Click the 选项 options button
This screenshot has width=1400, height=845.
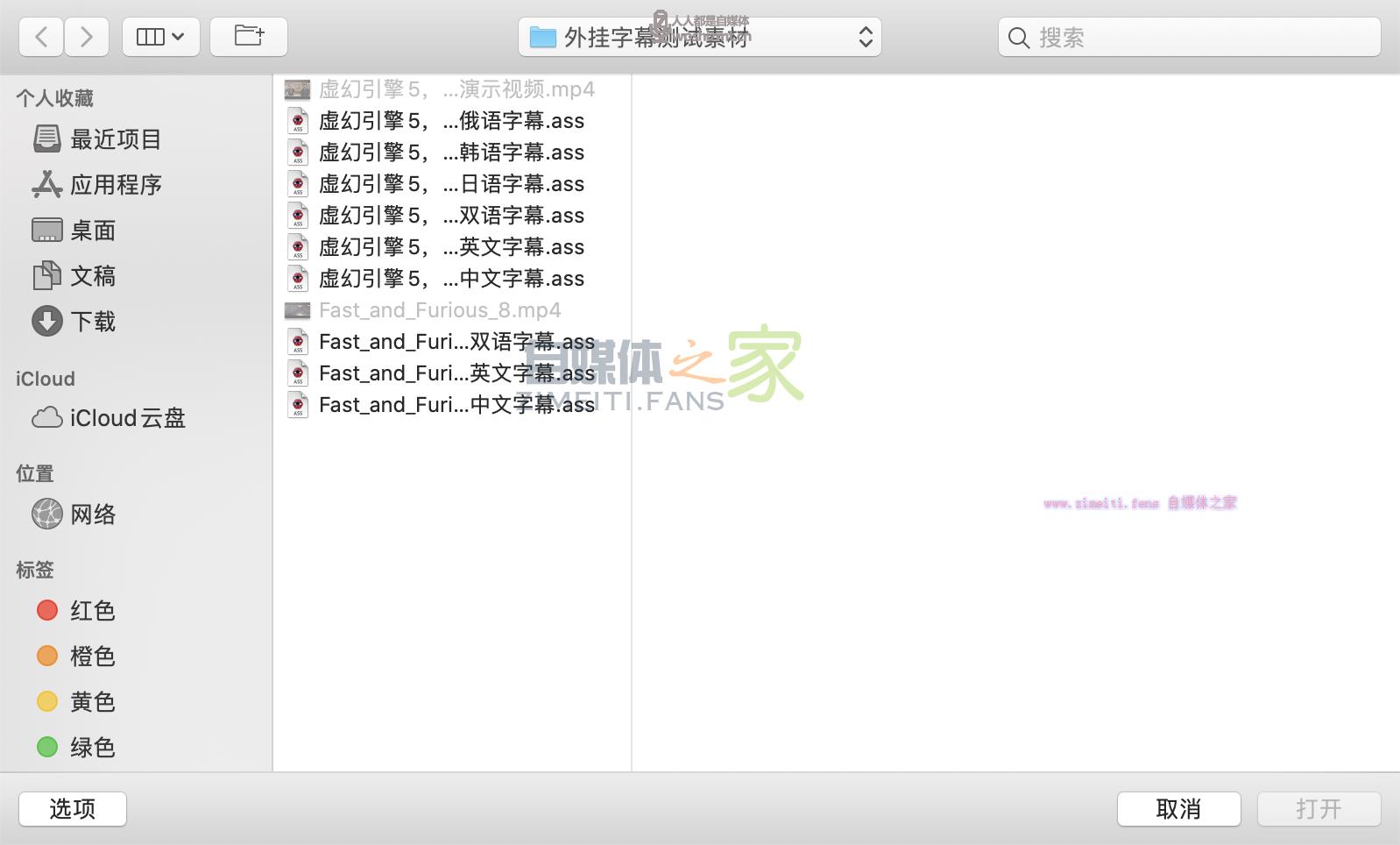[x=73, y=809]
